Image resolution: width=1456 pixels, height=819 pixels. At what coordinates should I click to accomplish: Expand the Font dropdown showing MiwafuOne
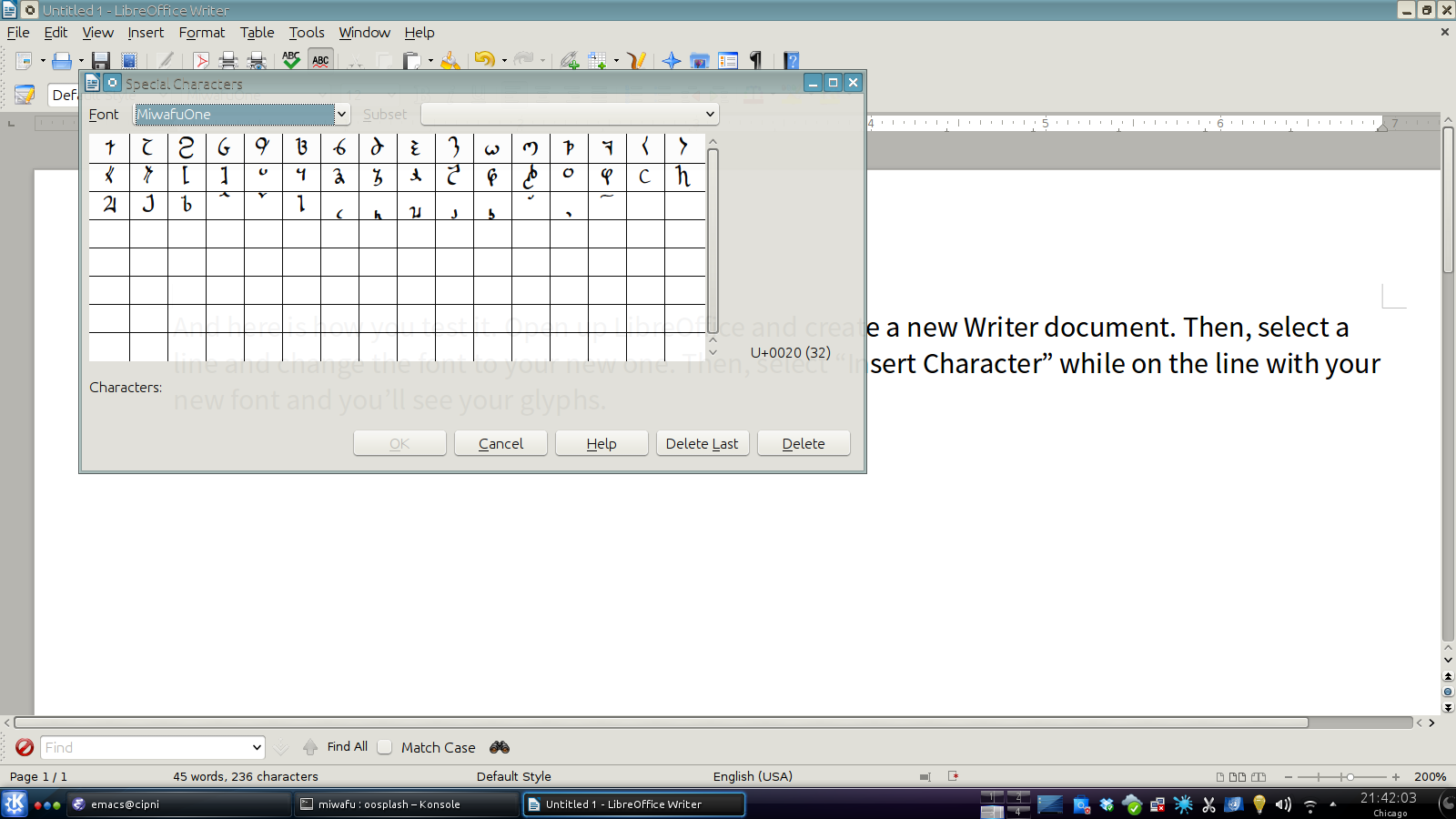coord(342,115)
